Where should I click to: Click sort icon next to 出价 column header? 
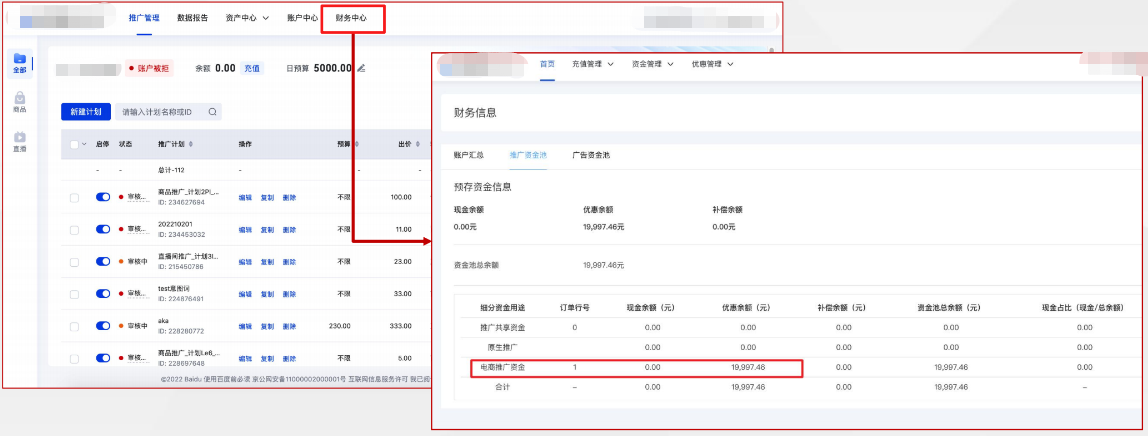tap(417, 144)
